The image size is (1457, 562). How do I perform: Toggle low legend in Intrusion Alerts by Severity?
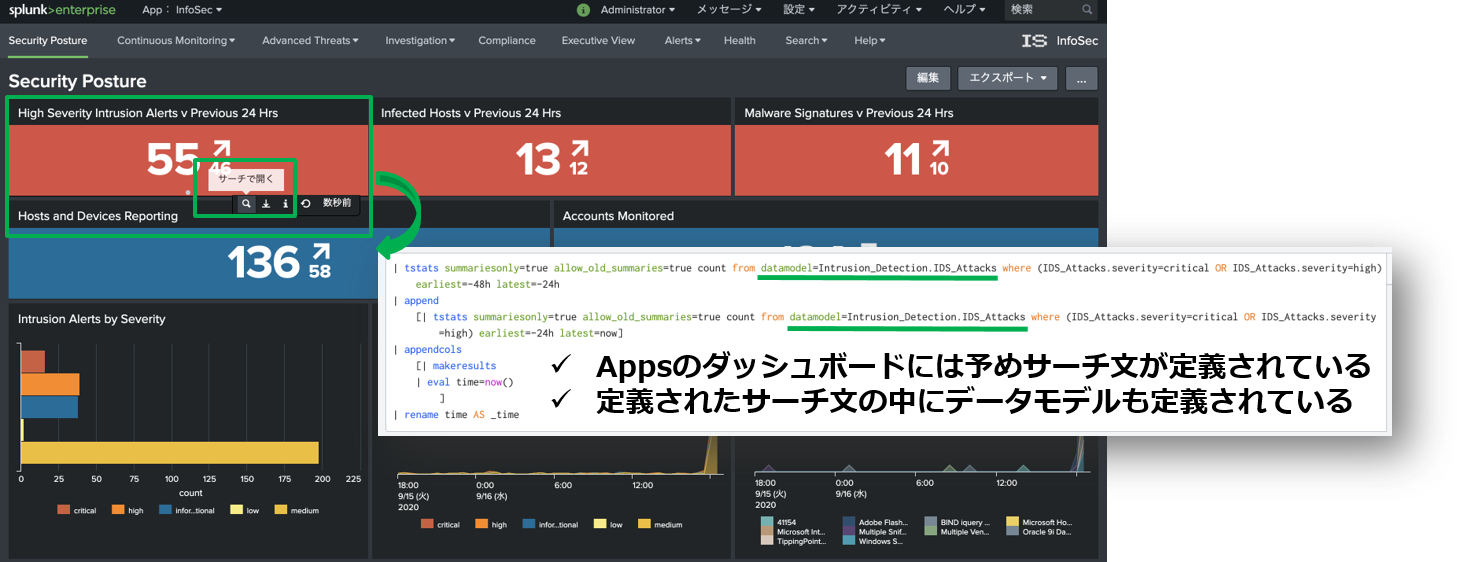click(245, 510)
